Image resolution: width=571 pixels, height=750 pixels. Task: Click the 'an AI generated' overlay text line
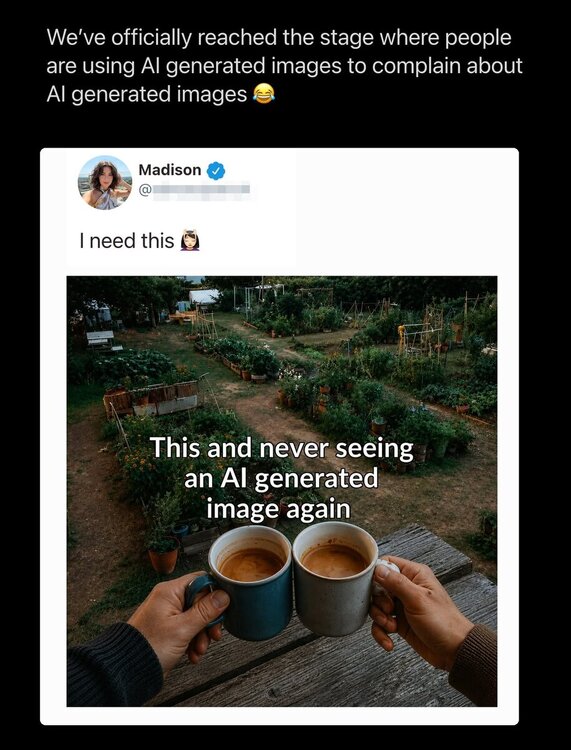tap(281, 479)
